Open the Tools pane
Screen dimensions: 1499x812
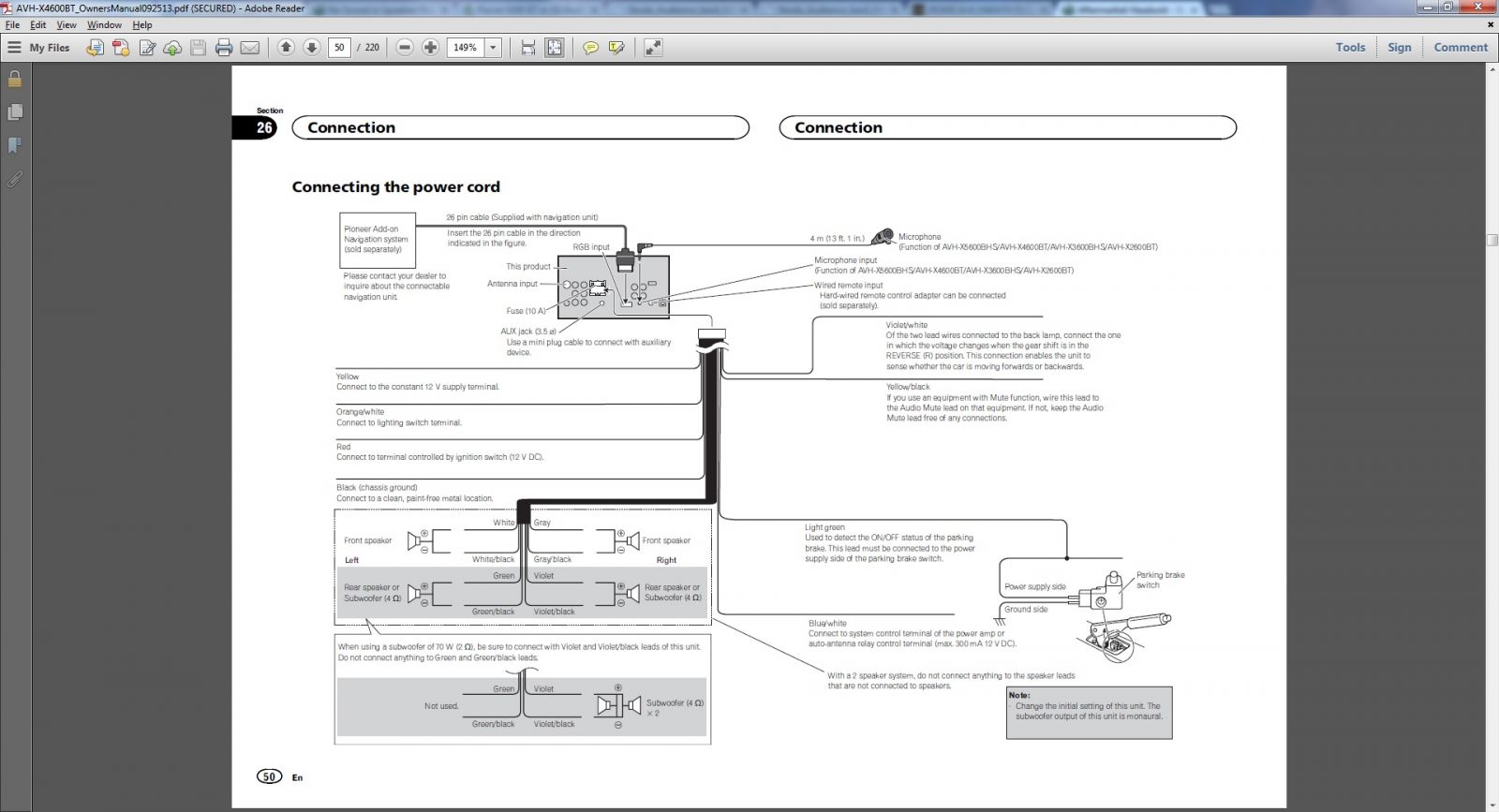tap(1350, 47)
